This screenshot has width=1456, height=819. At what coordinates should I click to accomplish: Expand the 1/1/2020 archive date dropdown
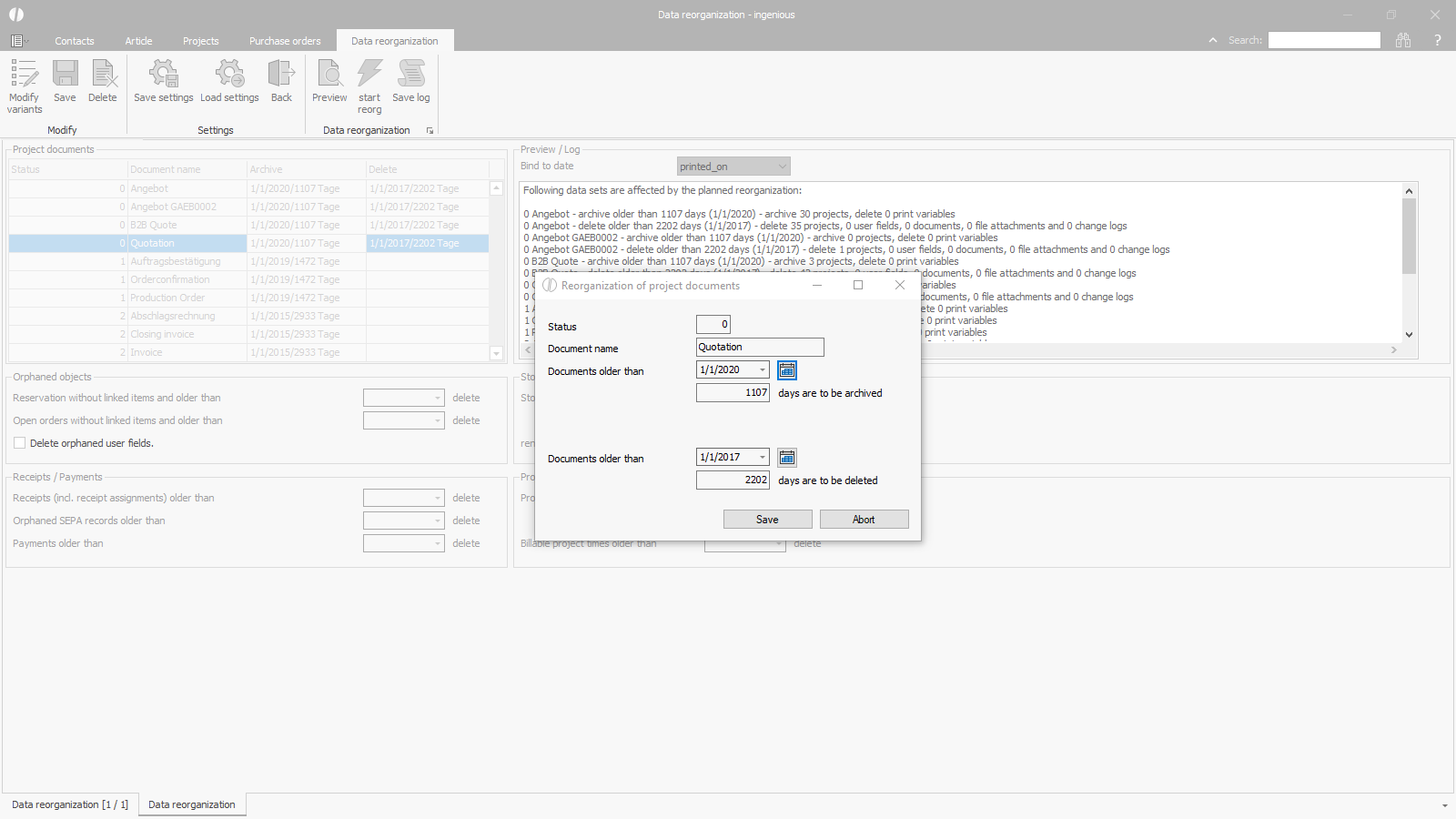(763, 370)
